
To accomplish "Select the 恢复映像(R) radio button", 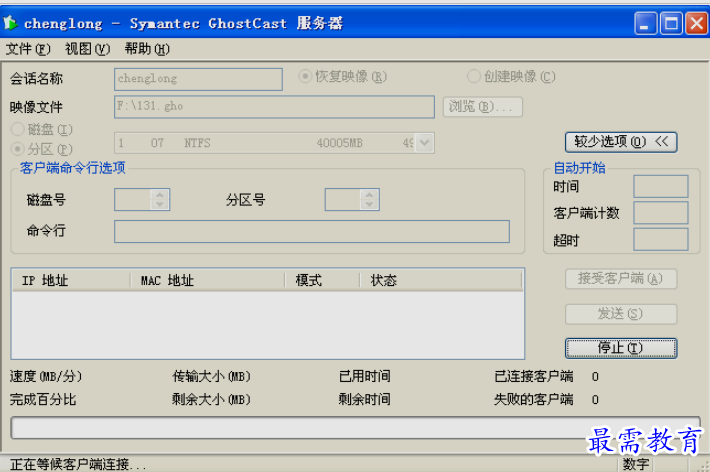I will click(x=343, y=77).
